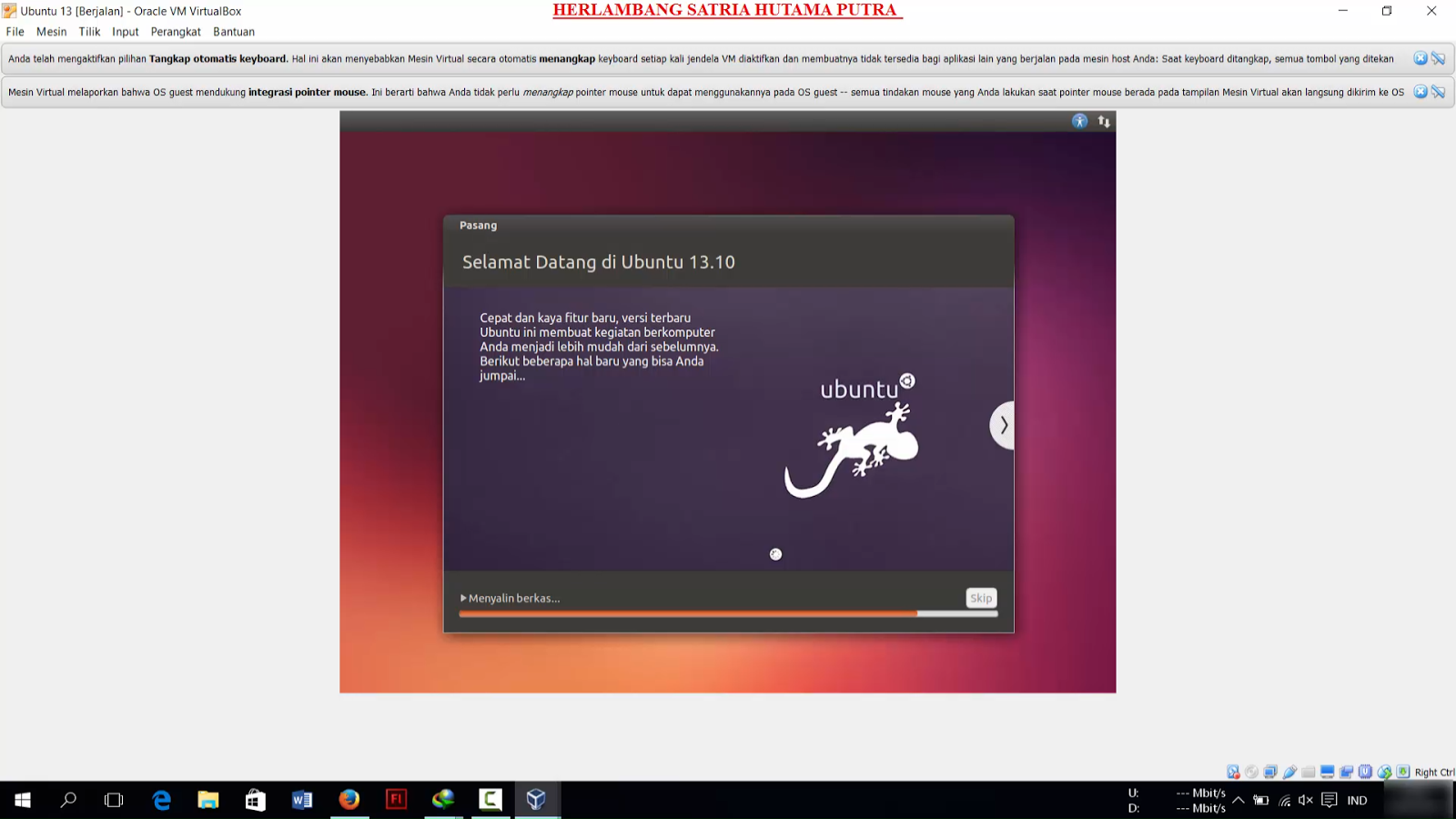Click the CPU virtualization chip icon

coord(1366,772)
